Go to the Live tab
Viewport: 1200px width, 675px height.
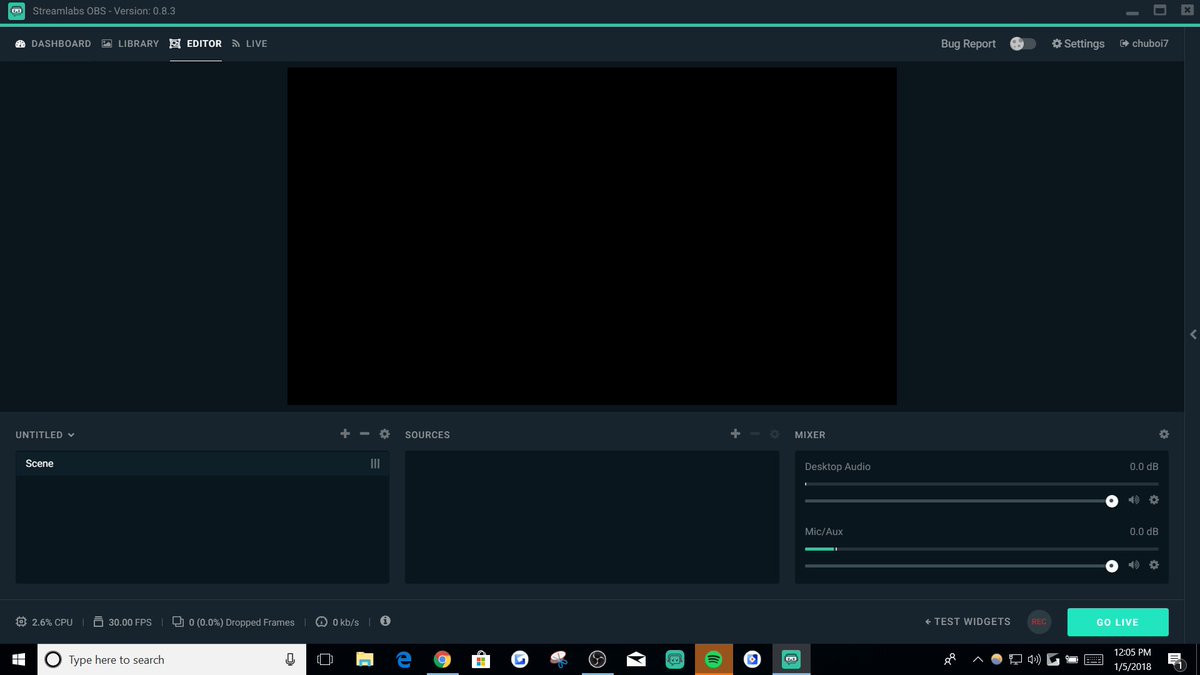(249, 44)
